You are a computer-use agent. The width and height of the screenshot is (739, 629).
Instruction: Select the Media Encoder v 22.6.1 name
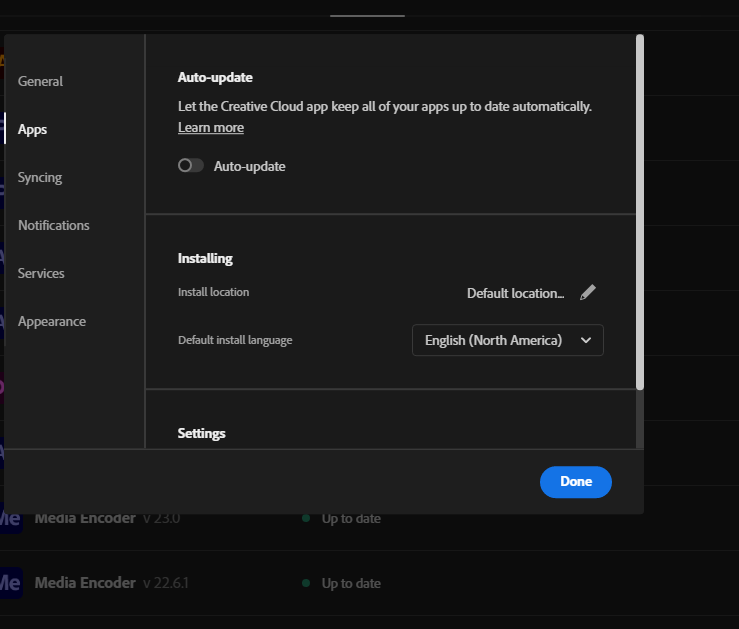pyautogui.click(x=85, y=583)
